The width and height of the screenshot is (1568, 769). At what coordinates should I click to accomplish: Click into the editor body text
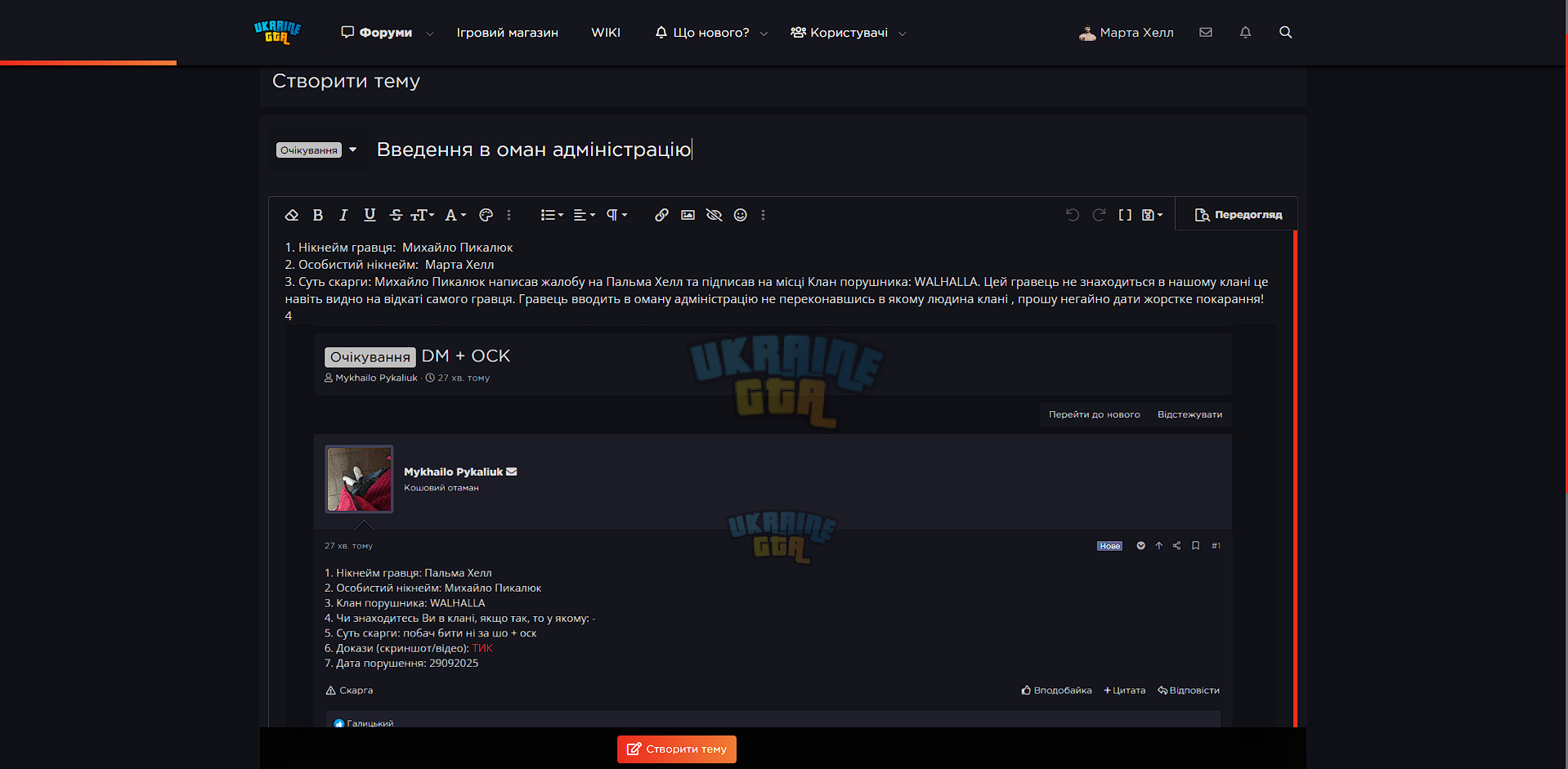tap(775, 281)
